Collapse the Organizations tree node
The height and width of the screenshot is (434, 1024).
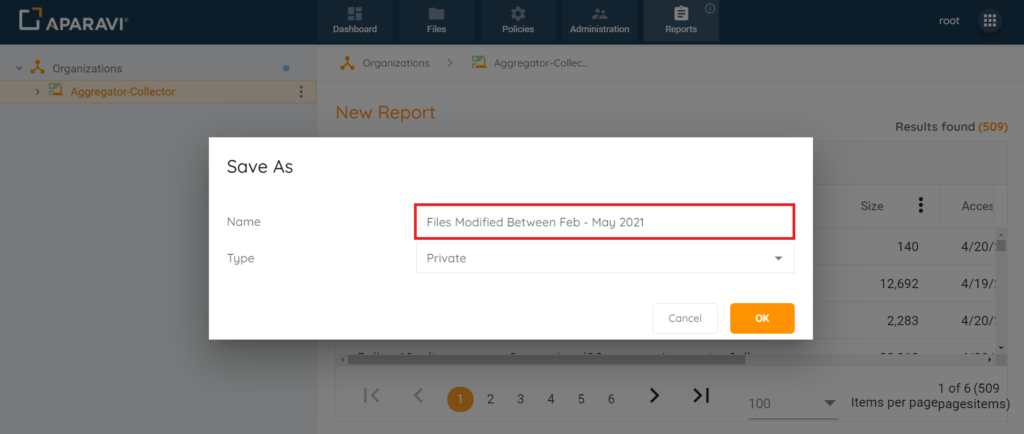point(19,68)
